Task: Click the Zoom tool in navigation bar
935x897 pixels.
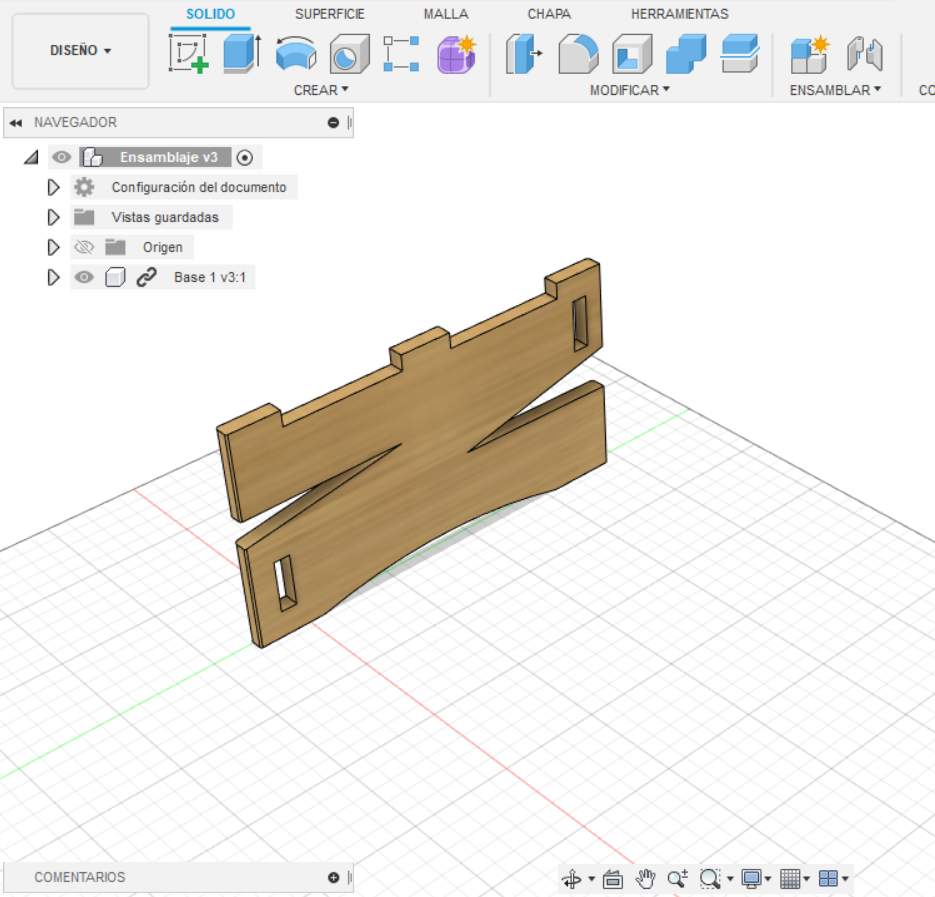Action: (x=677, y=879)
